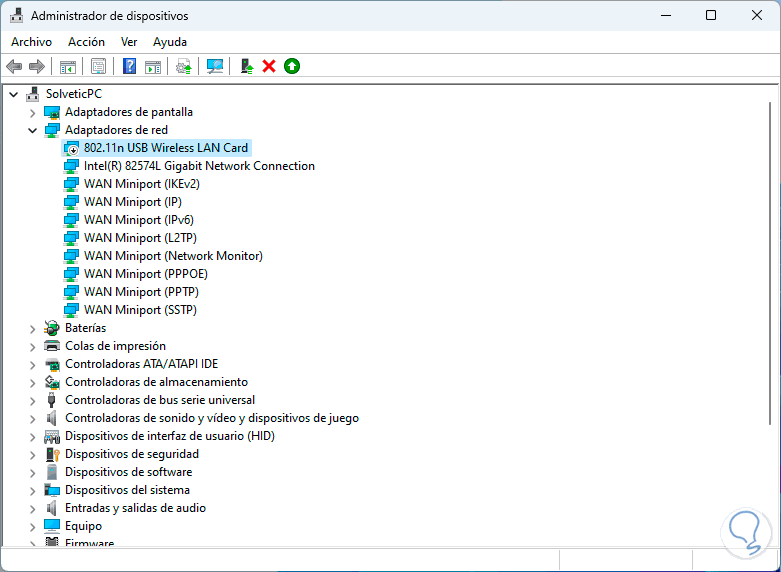Select 802.11n USB Wireless LAN Card
This screenshot has height=572, width=781.
pos(166,148)
